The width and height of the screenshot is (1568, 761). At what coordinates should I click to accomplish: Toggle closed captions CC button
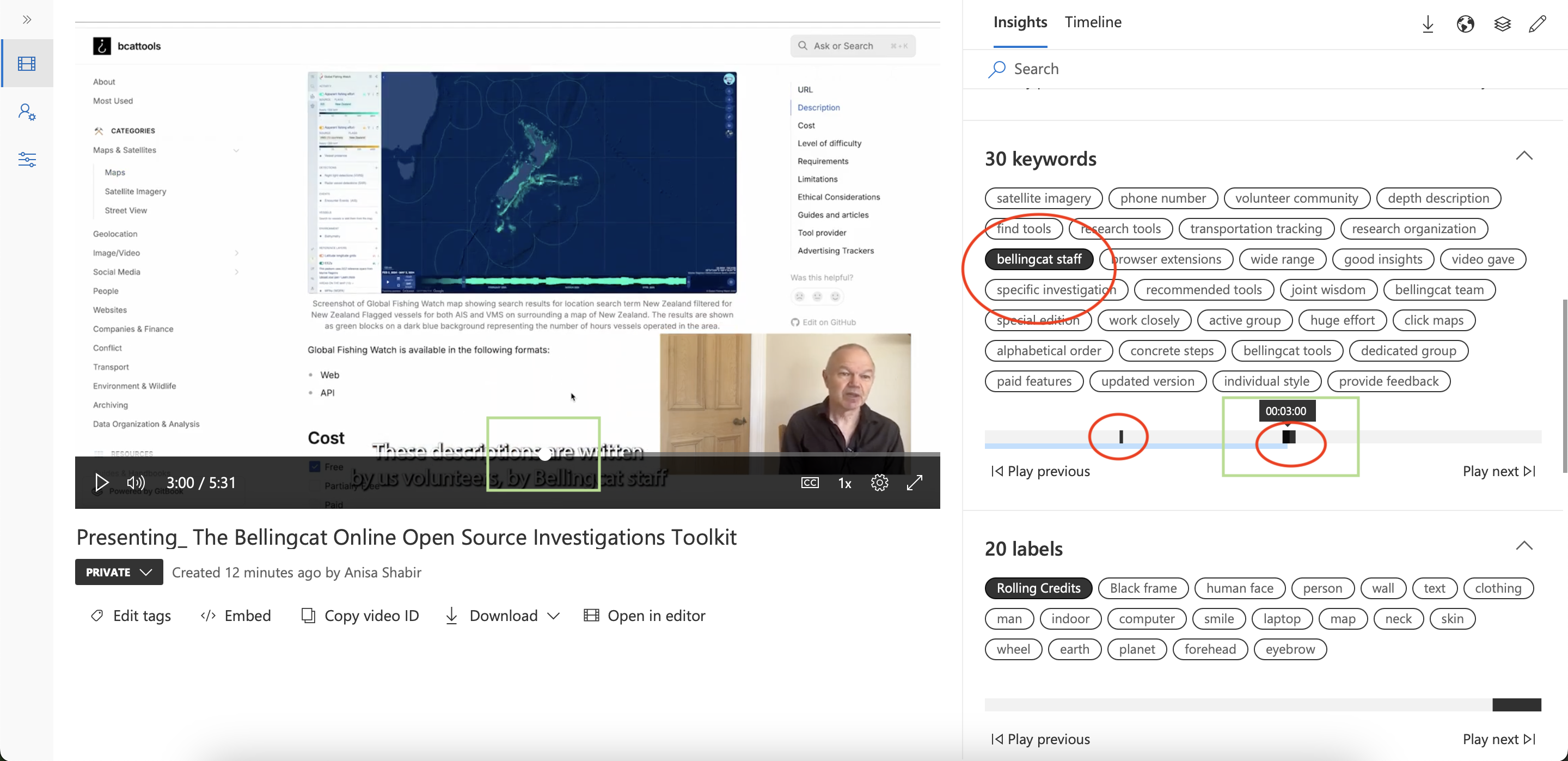pyautogui.click(x=810, y=483)
